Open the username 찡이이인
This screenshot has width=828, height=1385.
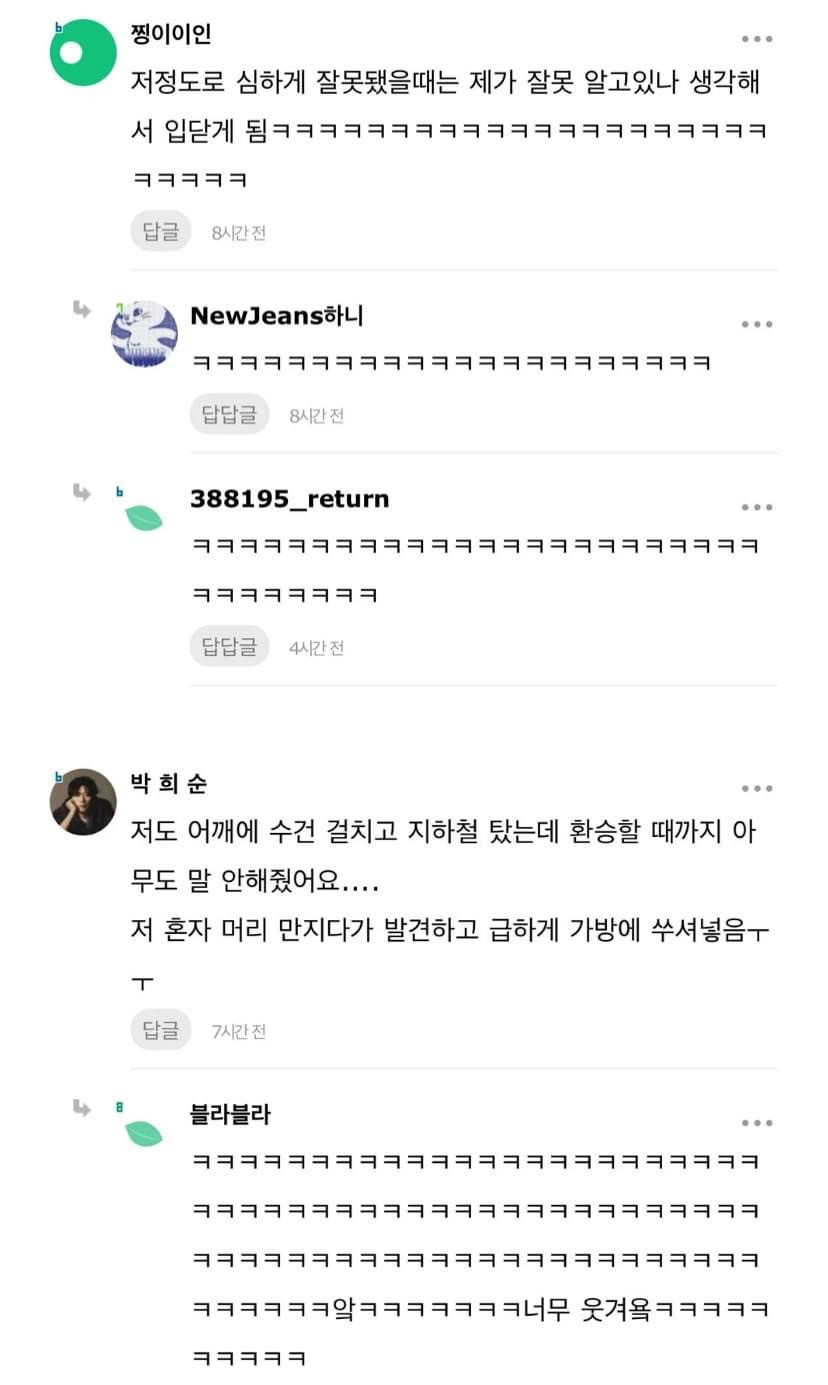[x=171, y=35]
